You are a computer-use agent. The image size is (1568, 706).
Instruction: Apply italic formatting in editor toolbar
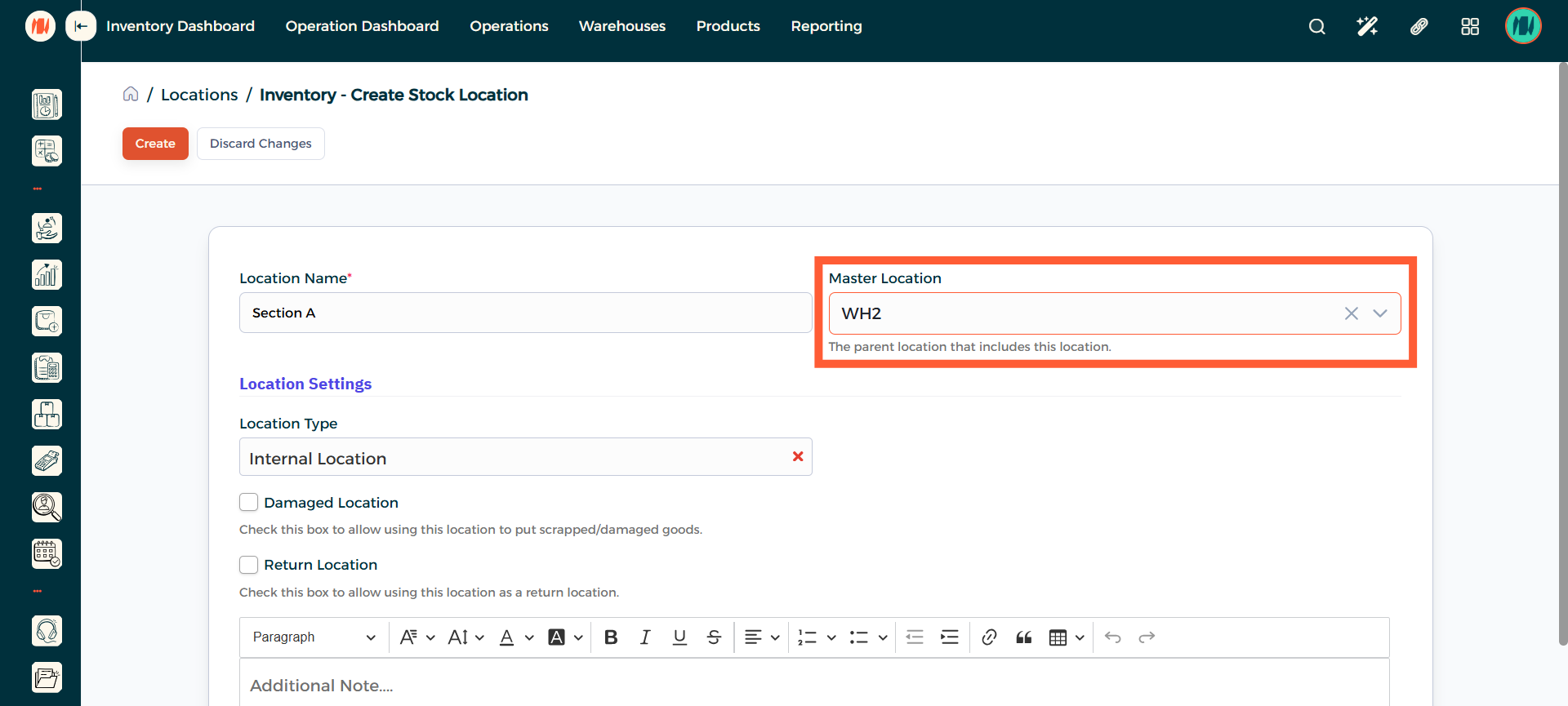click(645, 637)
